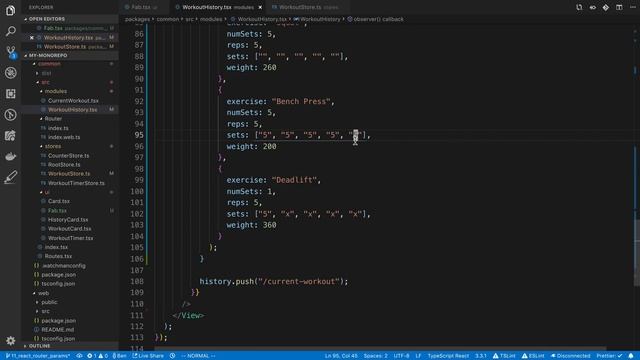Open the Extensions view in the activity bar
The width and height of the screenshot is (640, 360).
(x=11, y=93)
